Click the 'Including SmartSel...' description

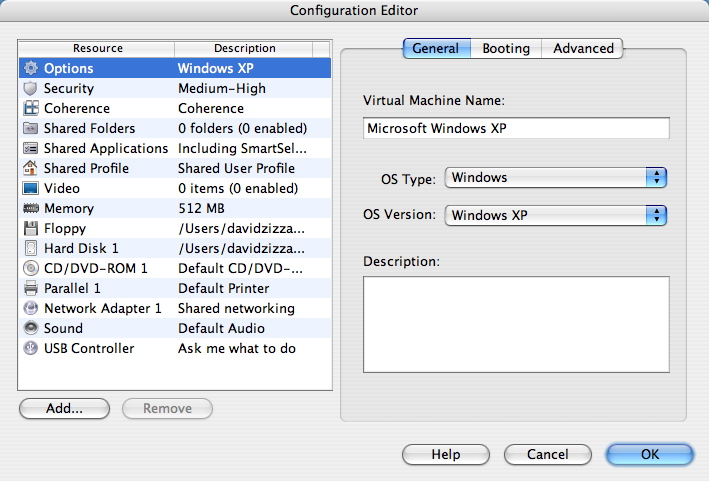coord(242,148)
